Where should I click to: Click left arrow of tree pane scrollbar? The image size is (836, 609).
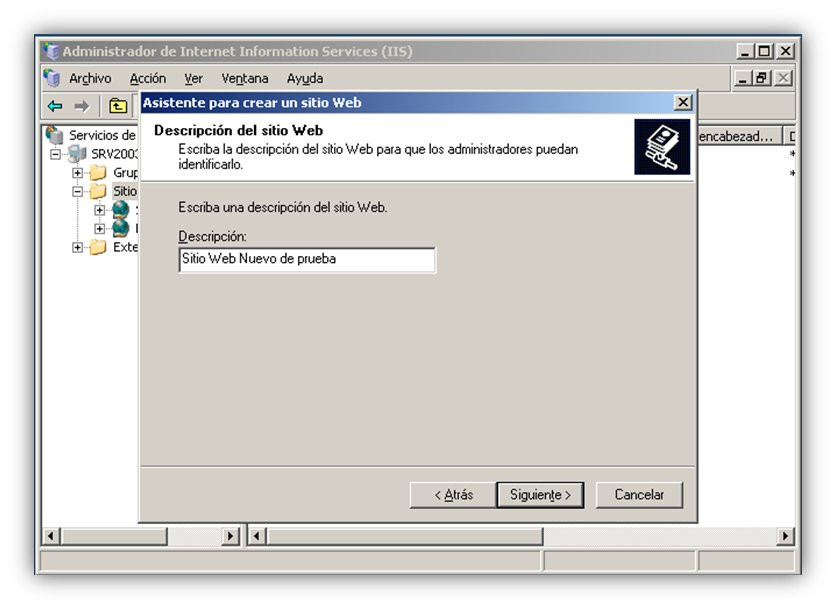pos(51,536)
